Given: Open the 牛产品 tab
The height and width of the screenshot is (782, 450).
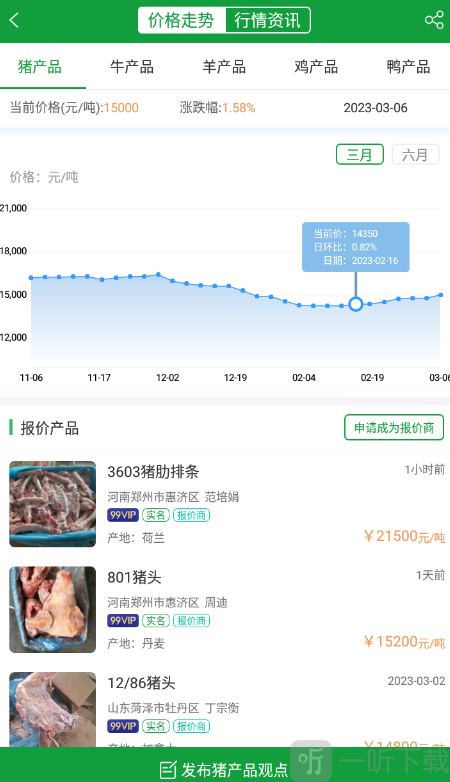Looking at the screenshot, I should [x=132, y=67].
